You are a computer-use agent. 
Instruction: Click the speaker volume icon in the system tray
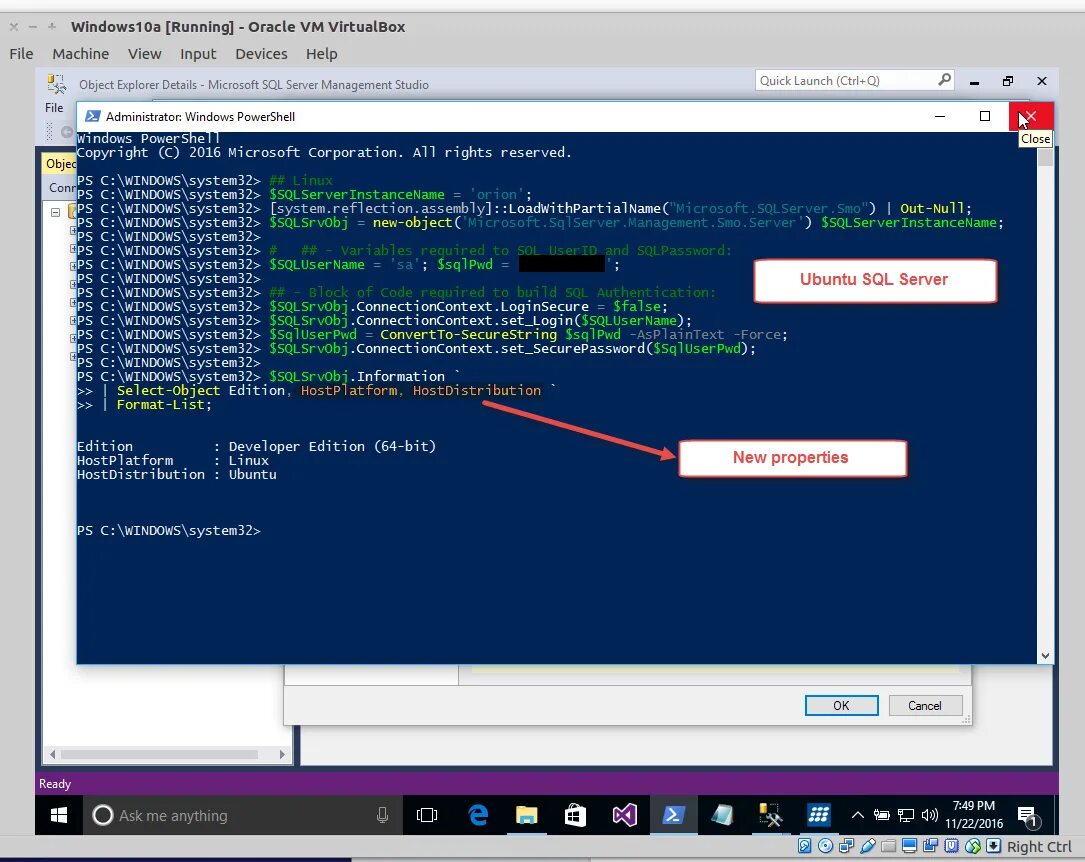(930, 815)
